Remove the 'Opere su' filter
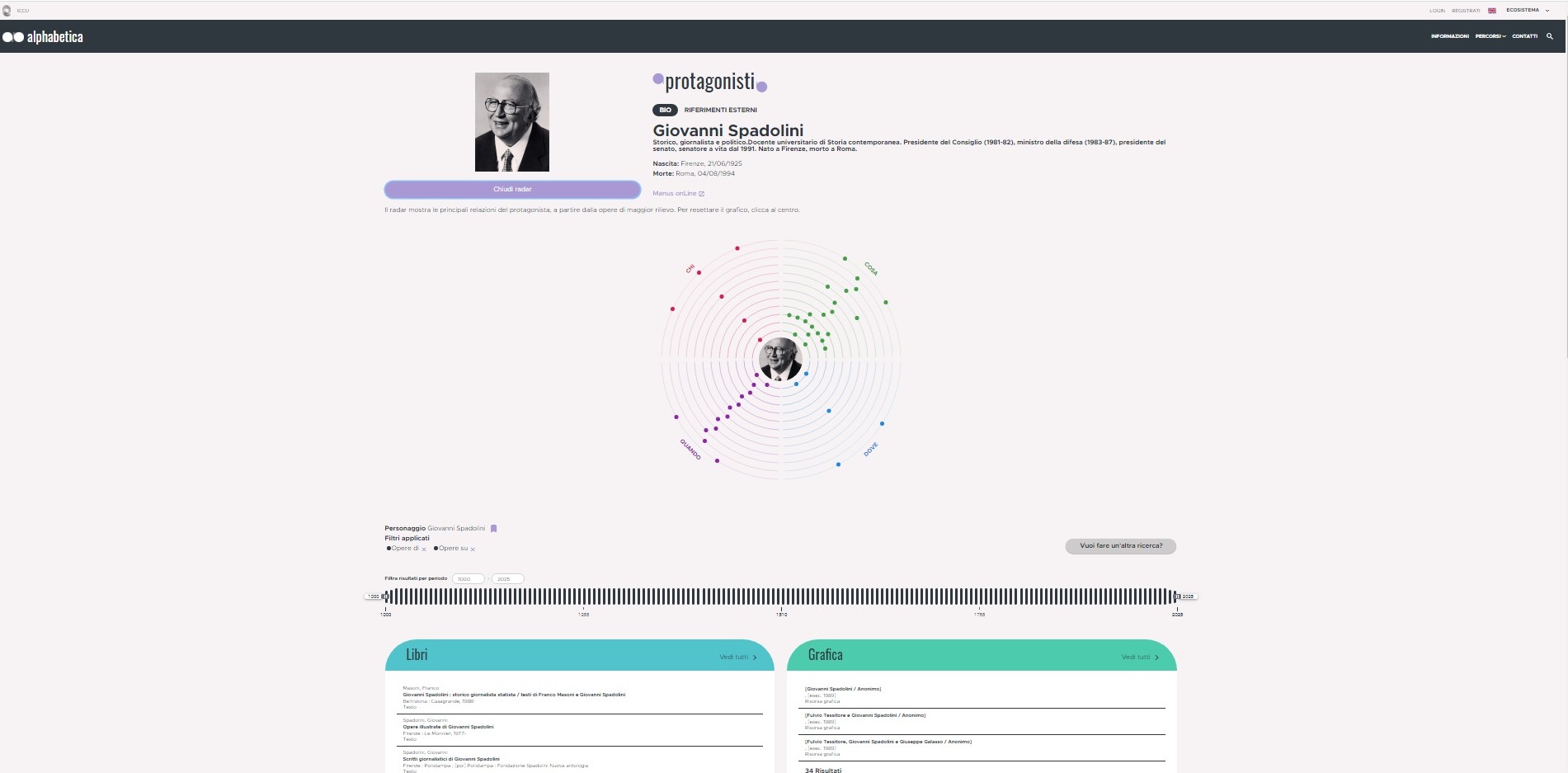This screenshot has width=1568, height=773. [473, 549]
